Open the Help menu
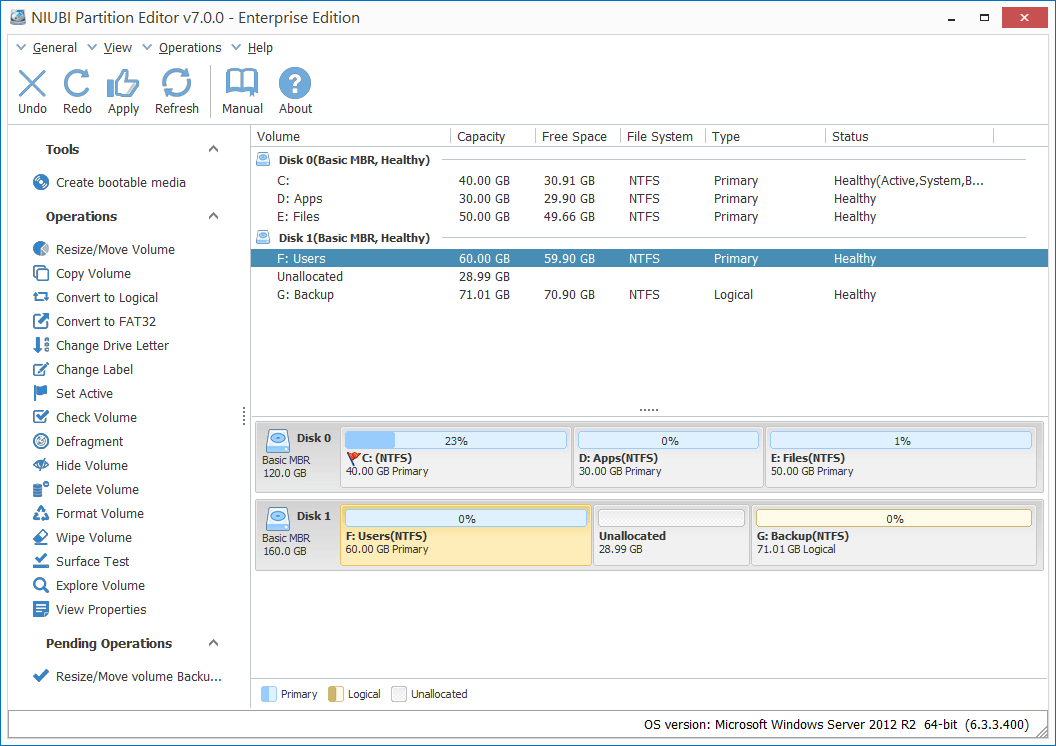The width and height of the screenshot is (1056, 746). coord(260,48)
